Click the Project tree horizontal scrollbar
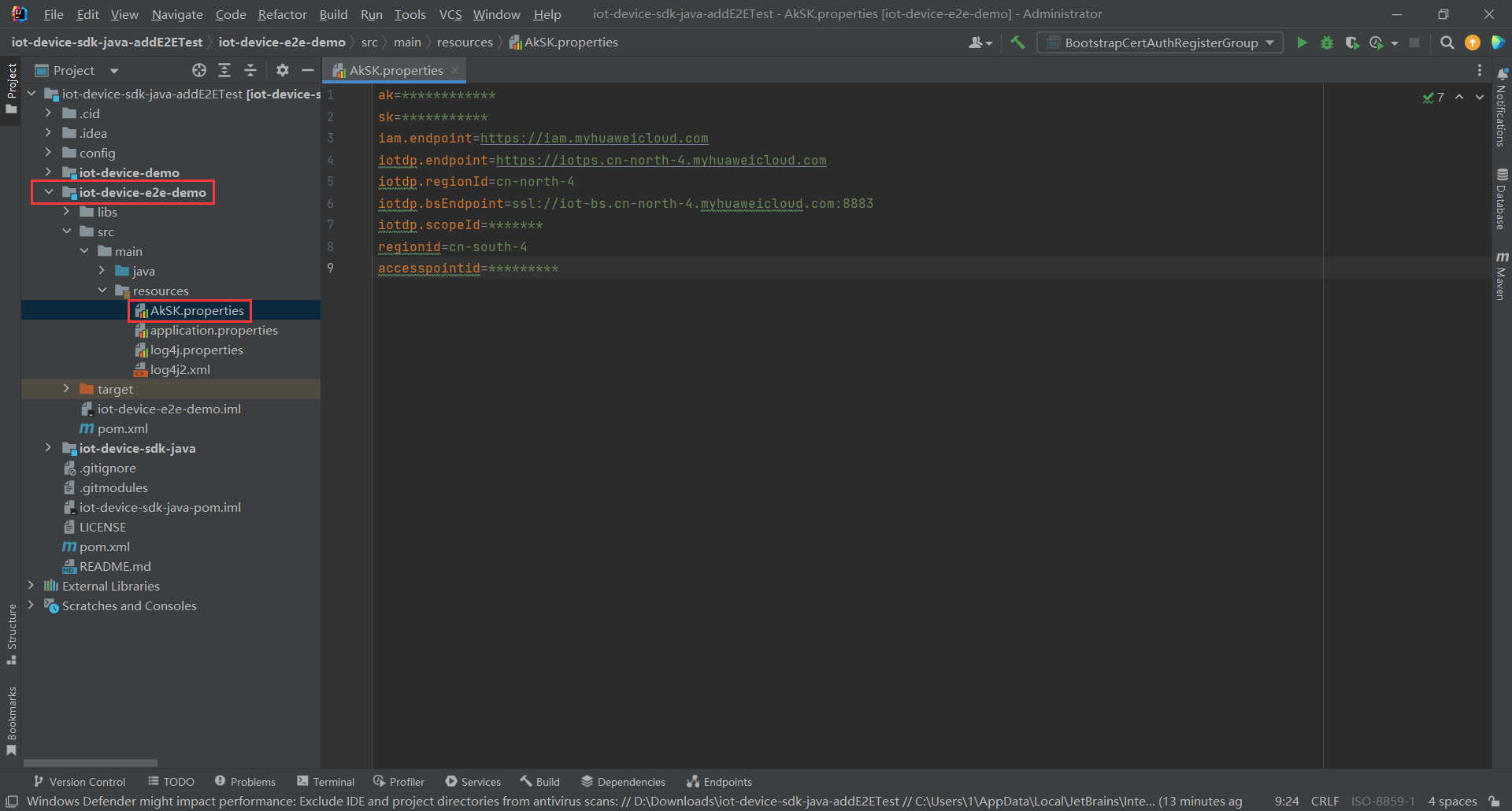 (91, 763)
